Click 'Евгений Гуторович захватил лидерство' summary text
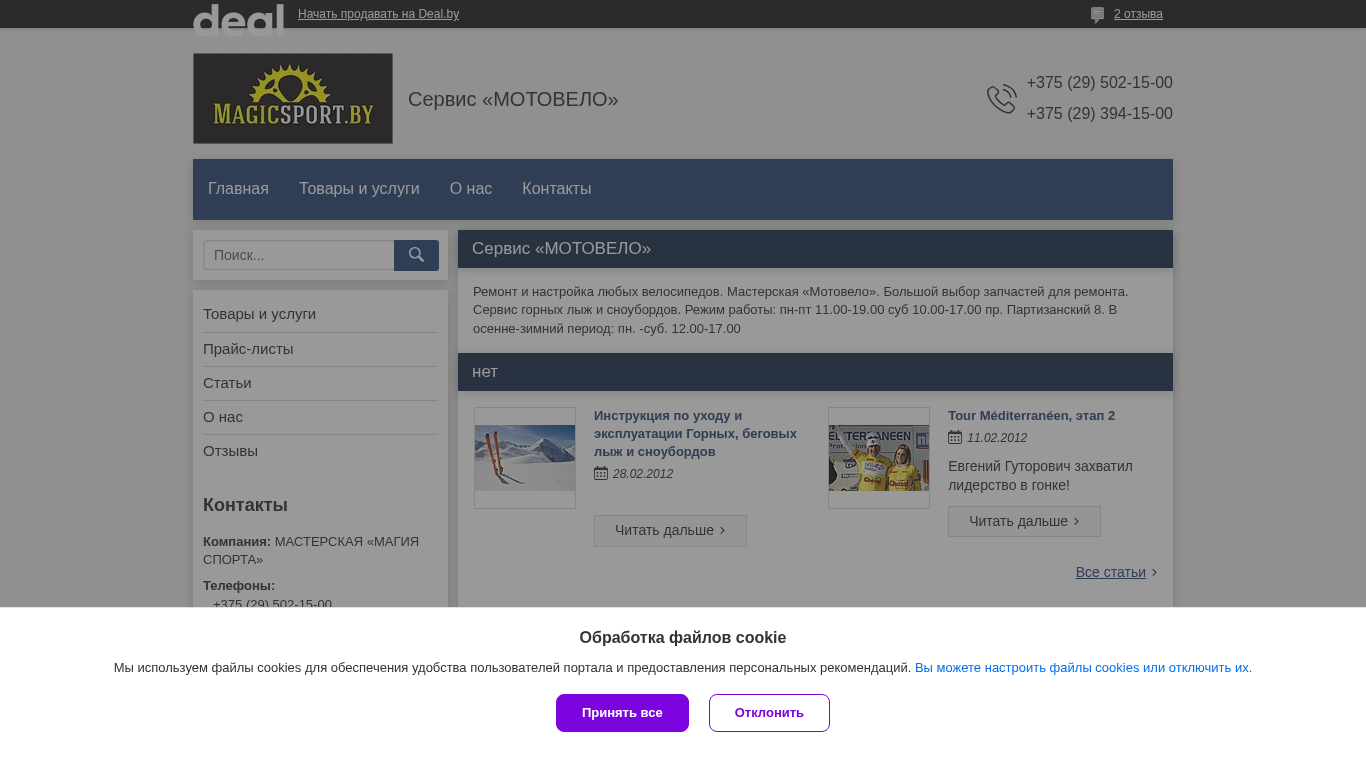This screenshot has width=1366, height=768. pyautogui.click(x=1040, y=475)
